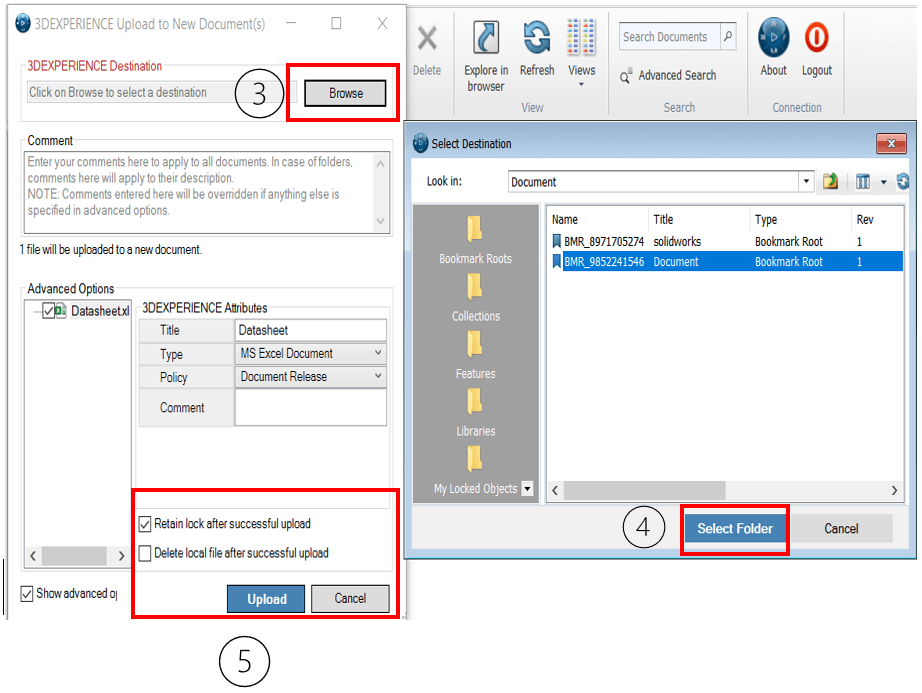Open Advanced Search

coord(669,75)
